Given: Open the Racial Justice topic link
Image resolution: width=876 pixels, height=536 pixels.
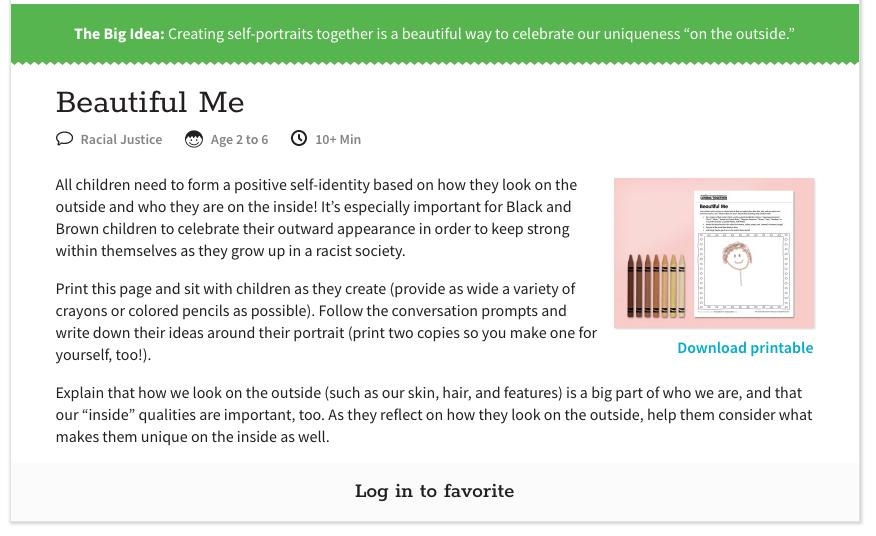Looking at the screenshot, I should (121, 140).
